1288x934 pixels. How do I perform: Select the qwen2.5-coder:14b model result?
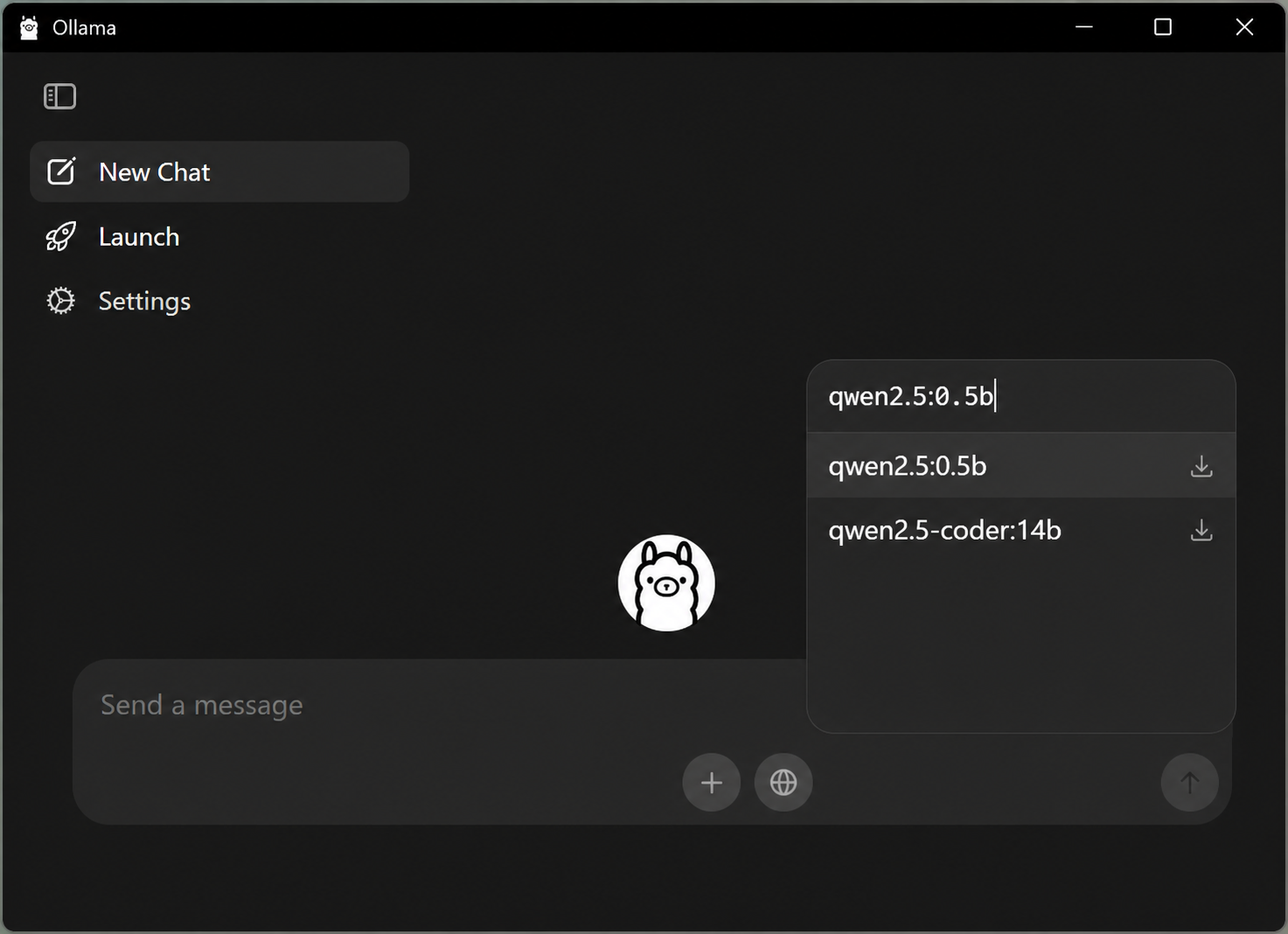tap(1020, 530)
